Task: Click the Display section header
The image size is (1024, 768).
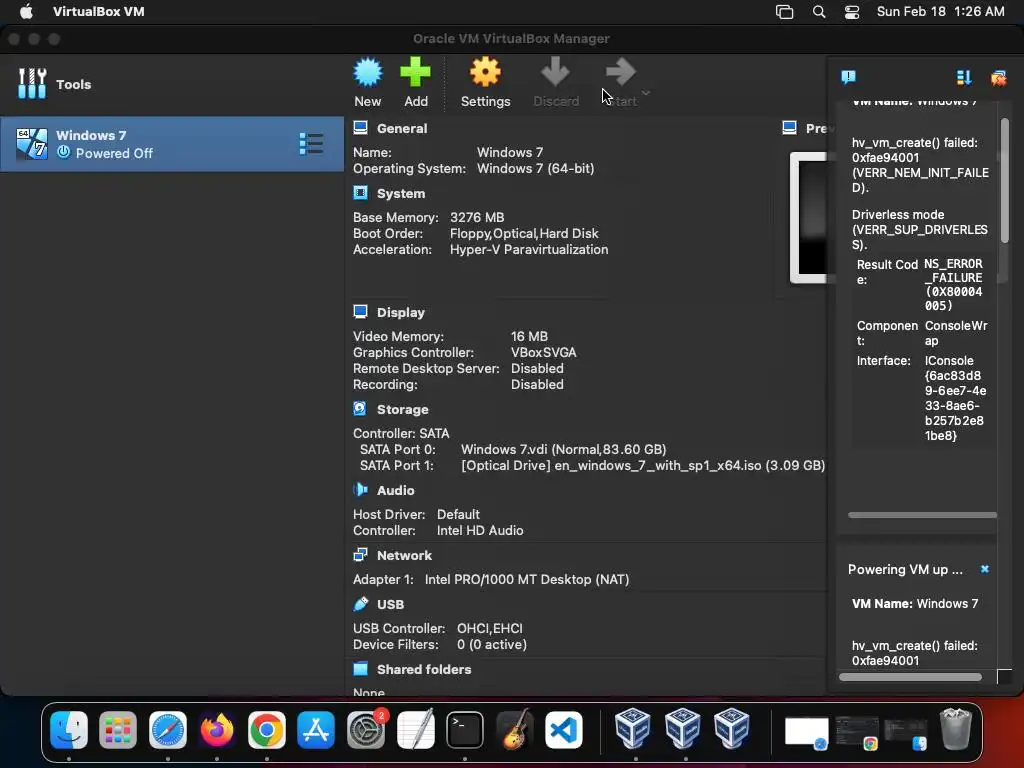Action: pyautogui.click(x=400, y=312)
